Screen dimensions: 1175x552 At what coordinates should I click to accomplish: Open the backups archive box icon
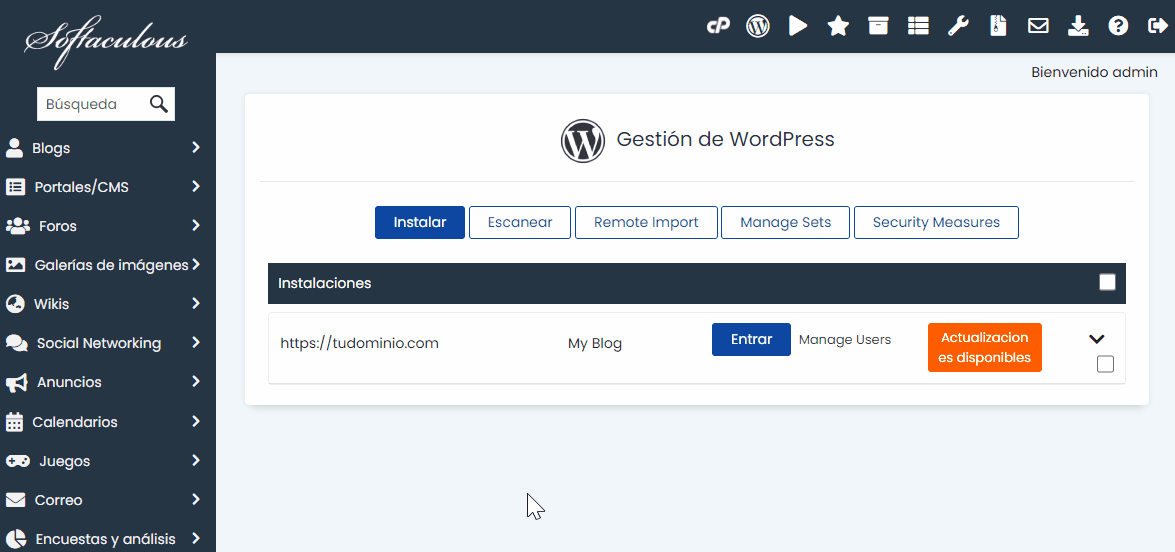(x=878, y=26)
